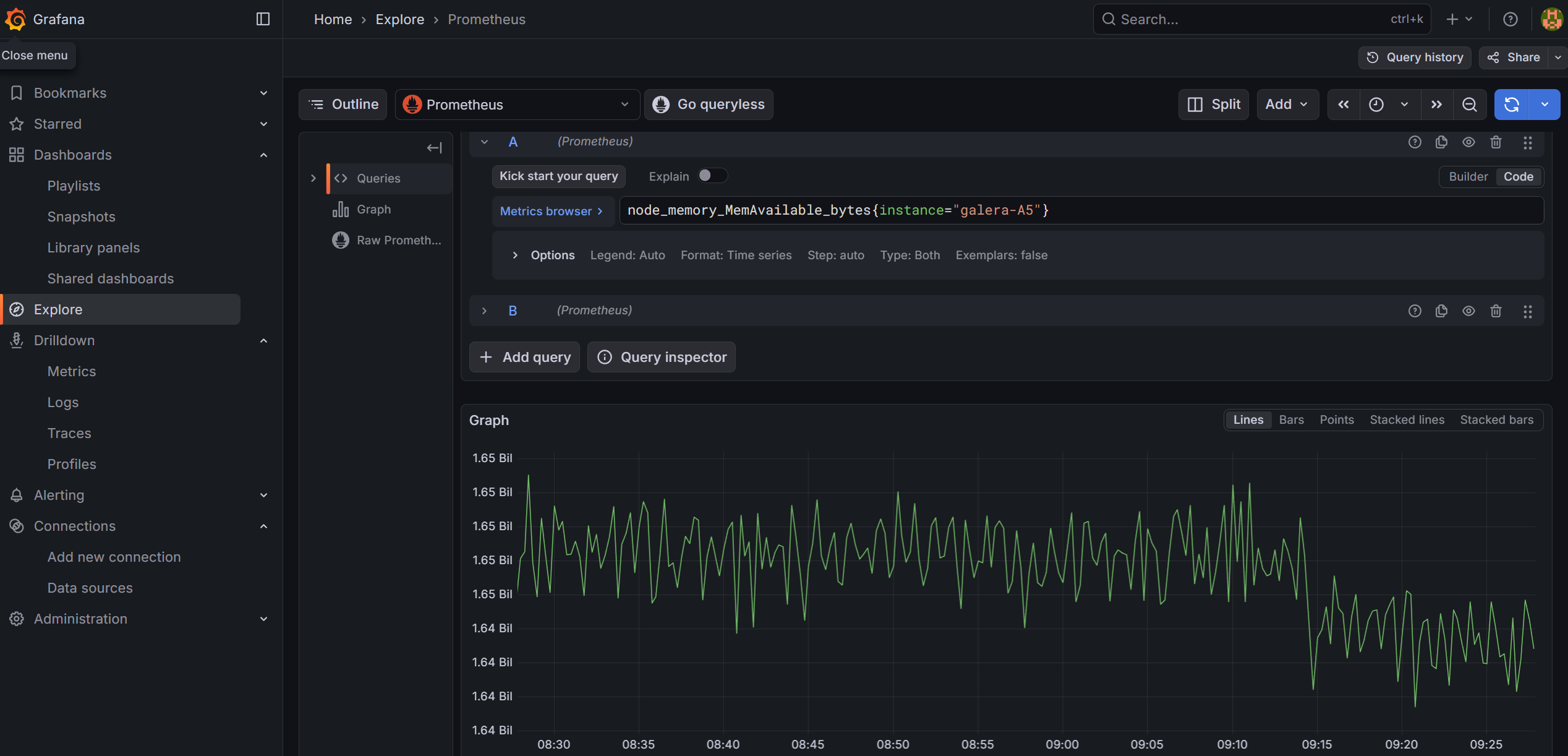Click the refresh query run icon
The height and width of the screenshot is (756, 1568).
[x=1511, y=105]
